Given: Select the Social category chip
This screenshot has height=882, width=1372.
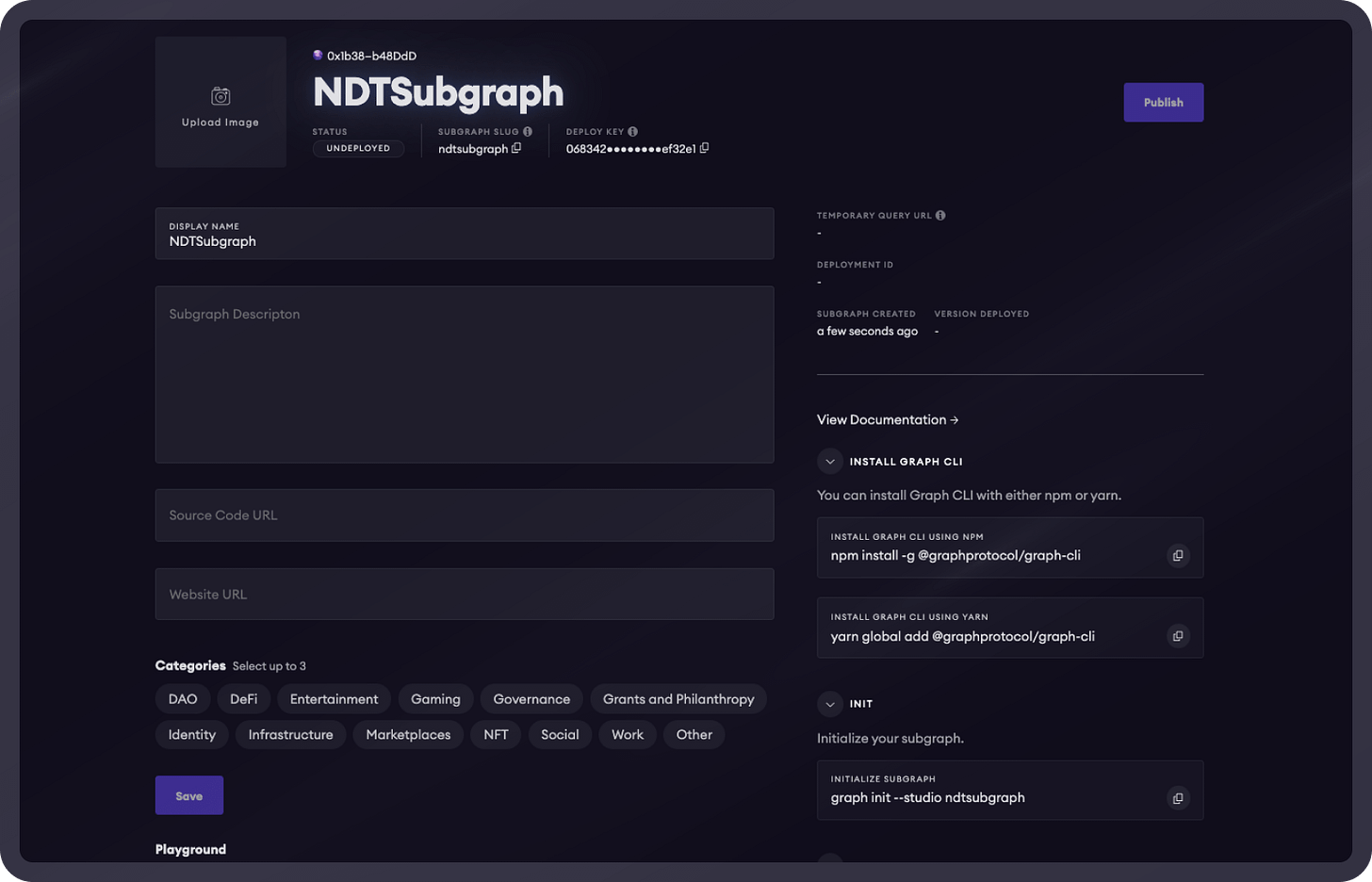Looking at the screenshot, I should (560, 735).
